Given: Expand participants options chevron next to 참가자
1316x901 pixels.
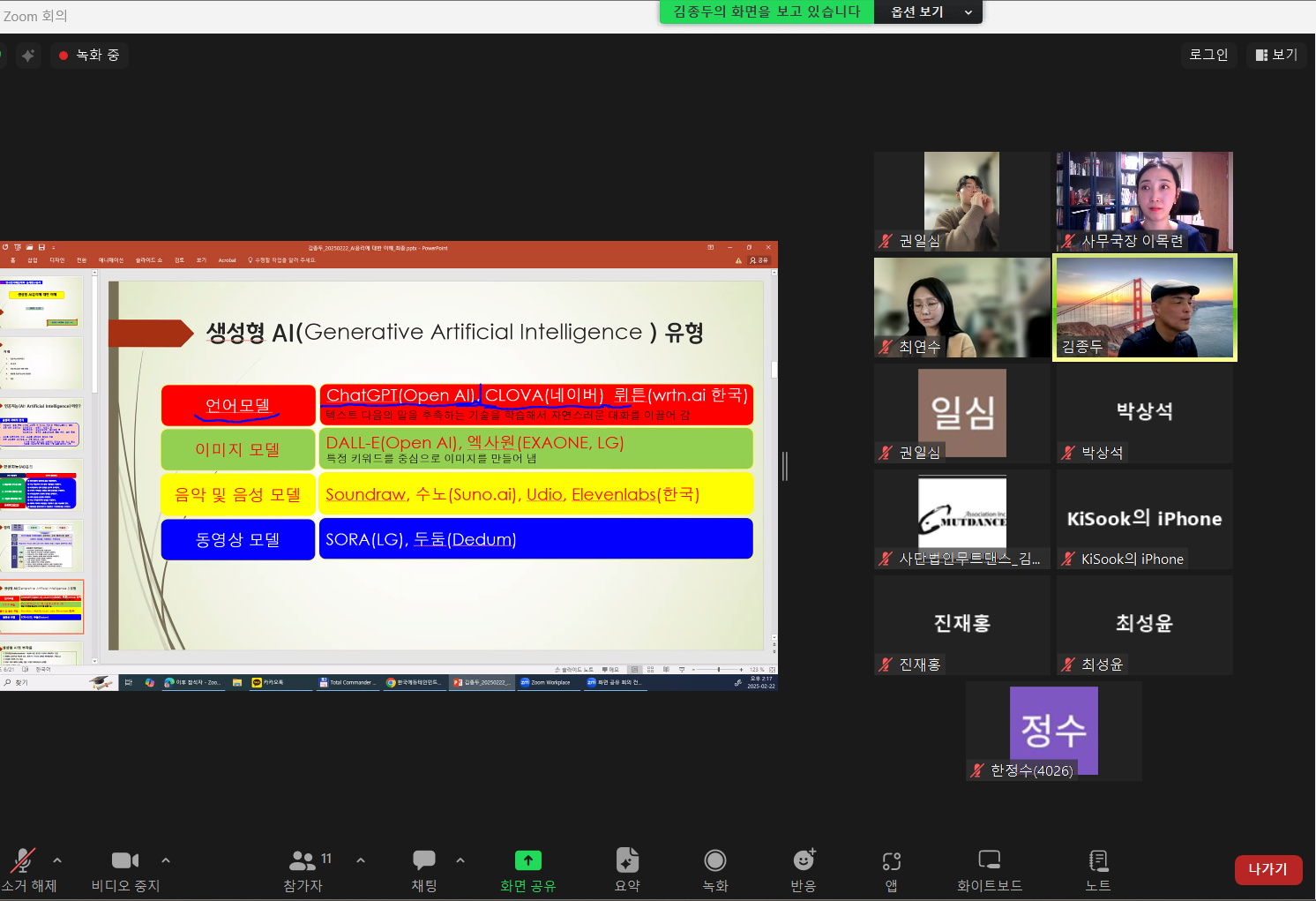Looking at the screenshot, I should pyautogui.click(x=361, y=860).
